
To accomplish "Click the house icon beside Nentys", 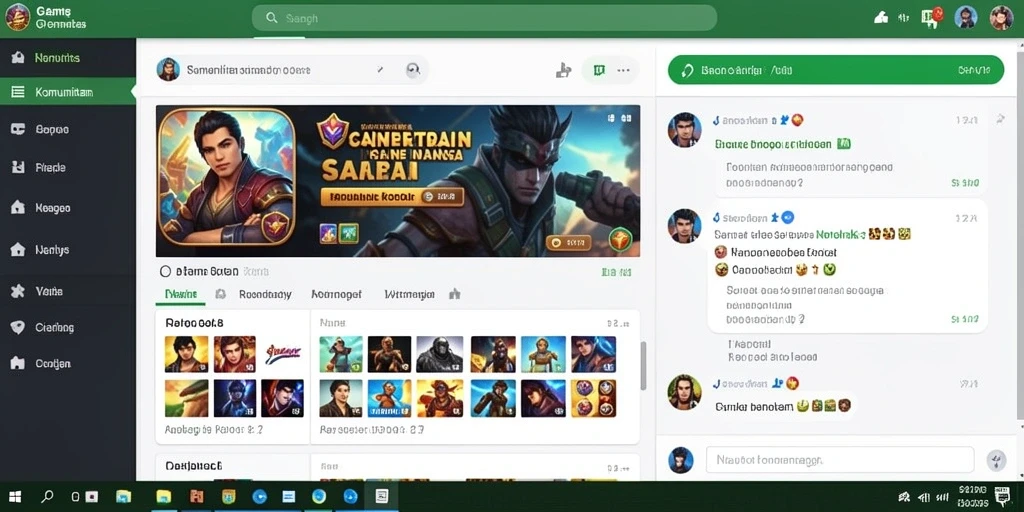I will coord(18,249).
